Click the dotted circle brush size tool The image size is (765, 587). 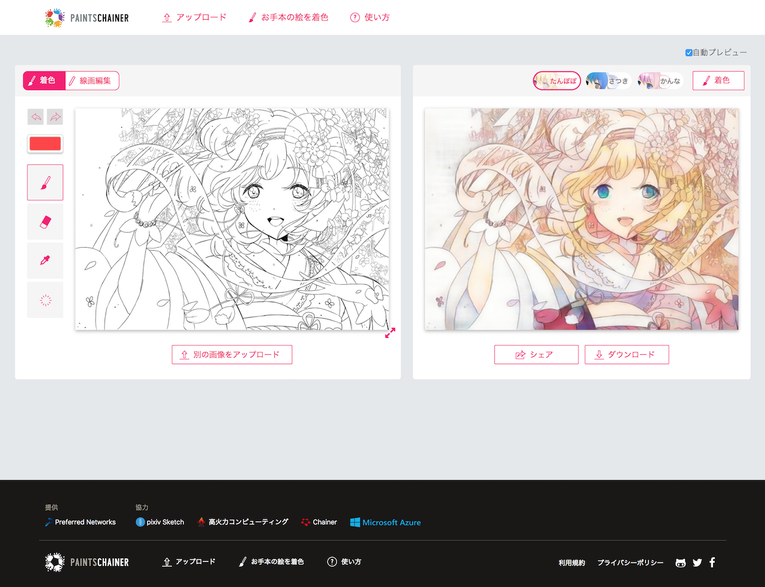point(45,299)
